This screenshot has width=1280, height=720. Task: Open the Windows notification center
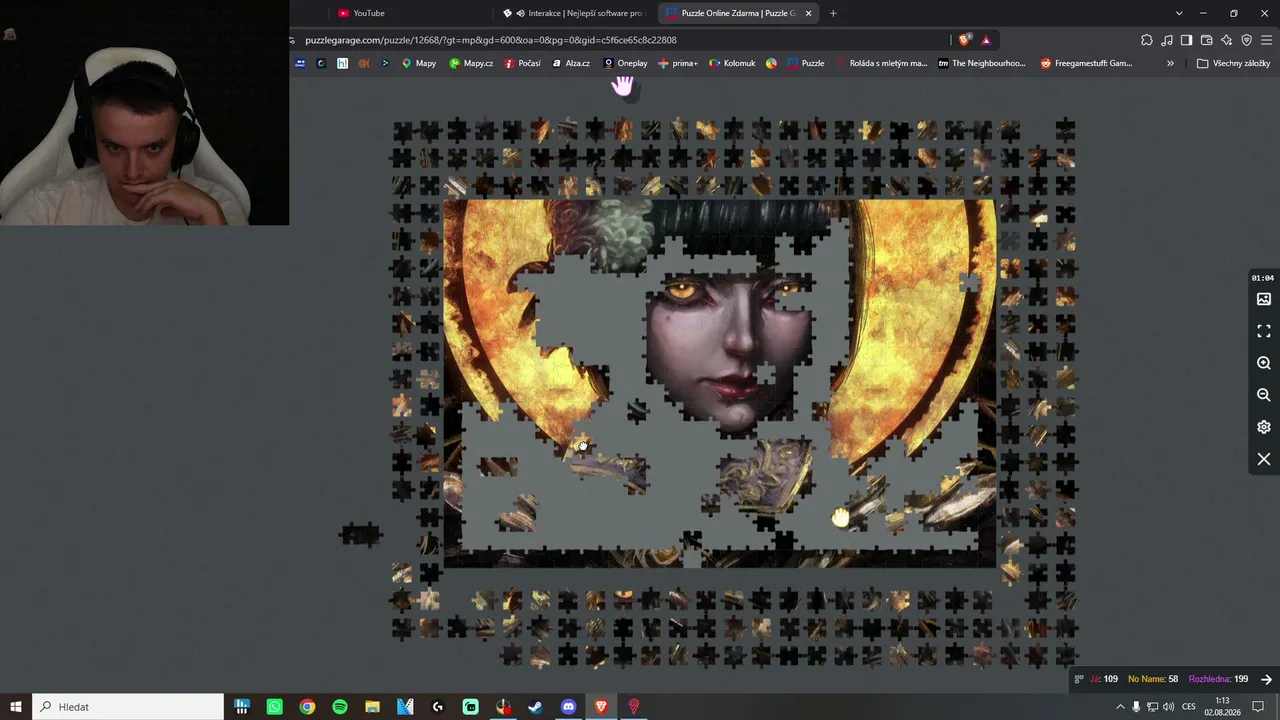1259,707
